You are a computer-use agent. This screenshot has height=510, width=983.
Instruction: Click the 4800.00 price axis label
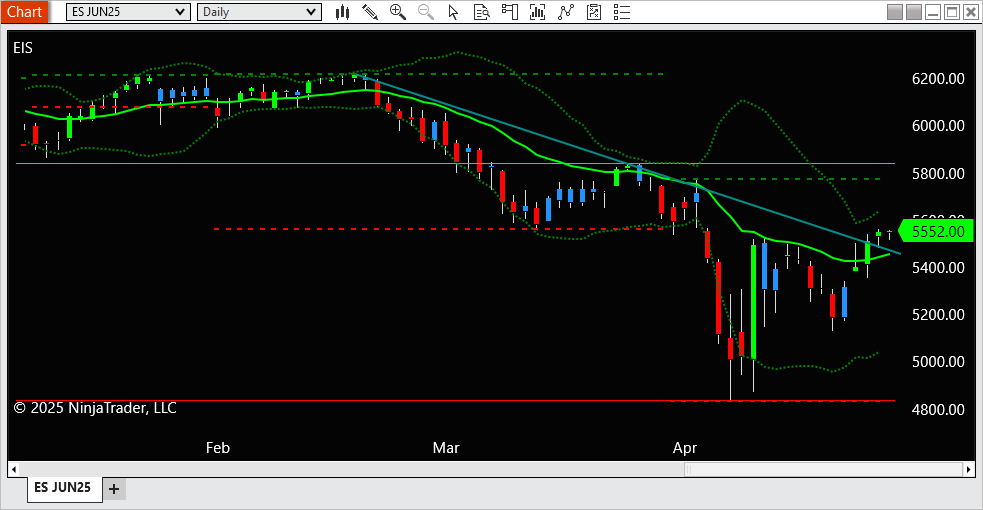[x=938, y=409]
